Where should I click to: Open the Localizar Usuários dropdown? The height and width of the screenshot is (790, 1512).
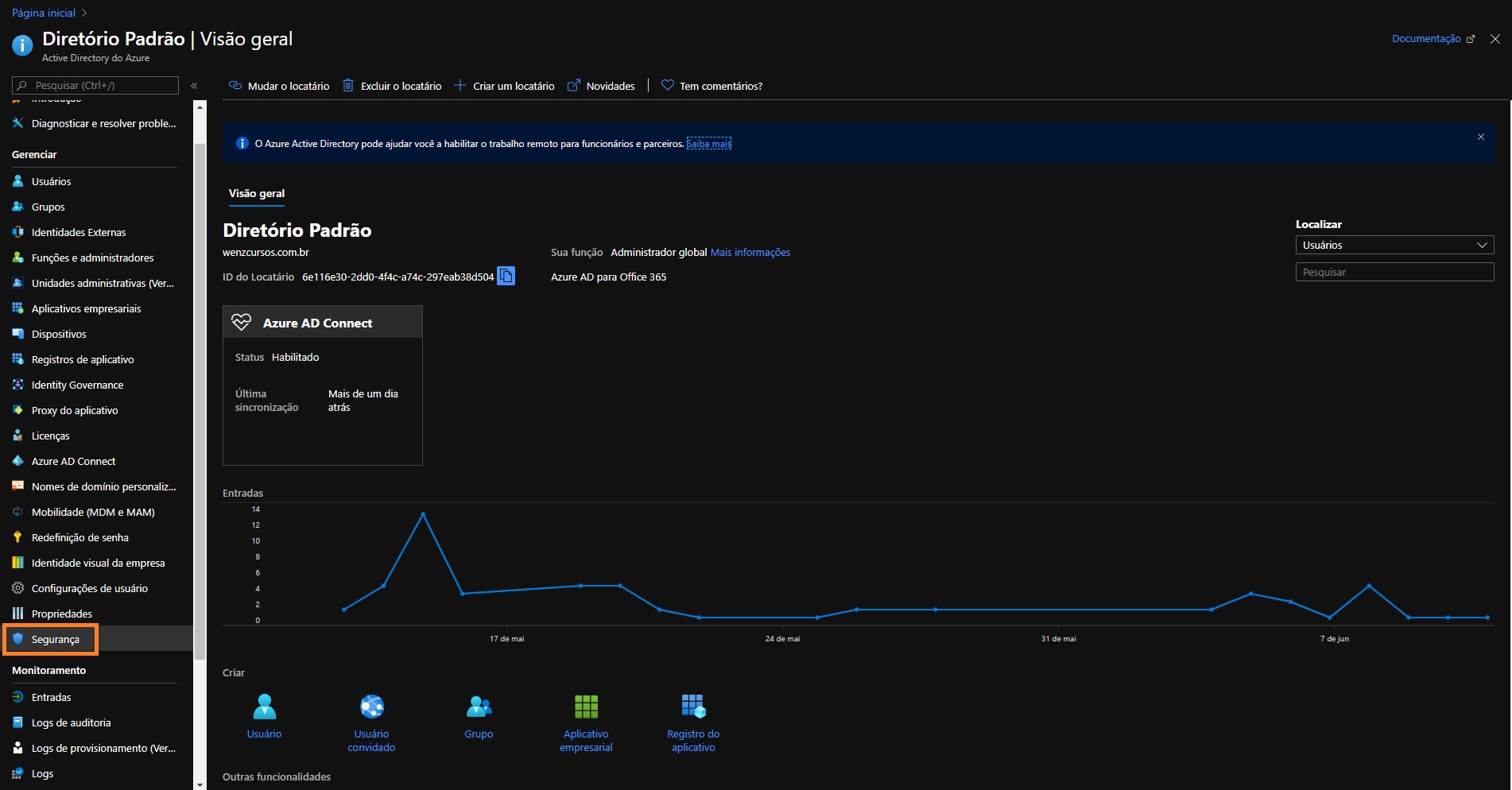pos(1394,245)
